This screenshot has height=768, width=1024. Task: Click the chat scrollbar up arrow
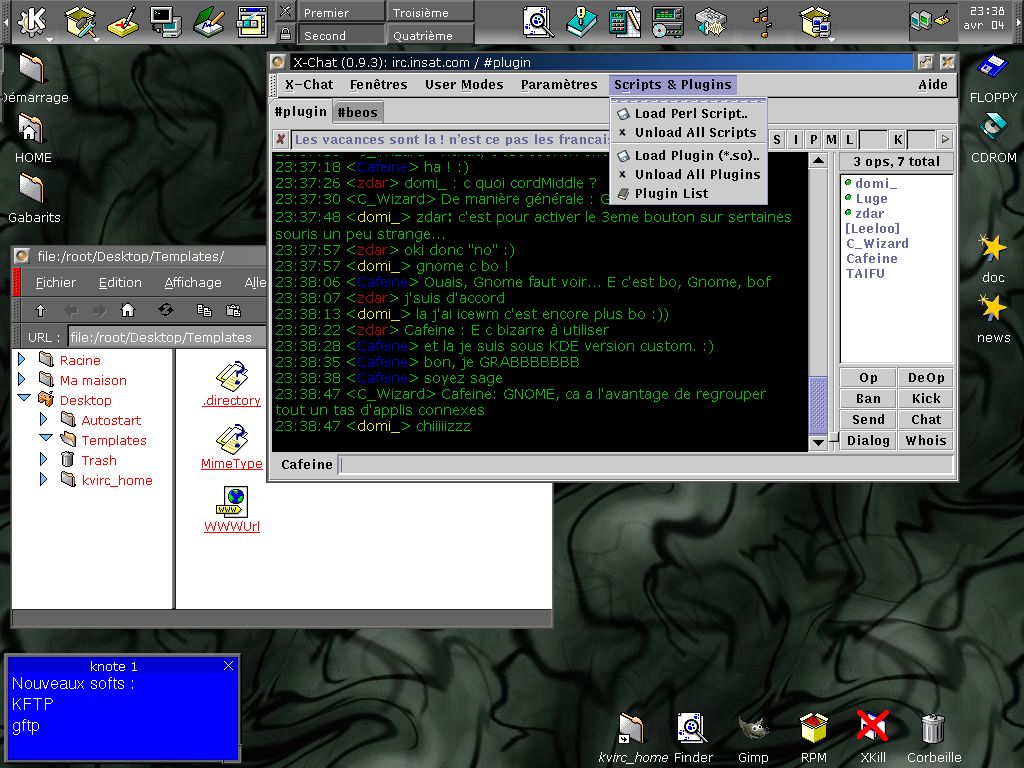[818, 161]
